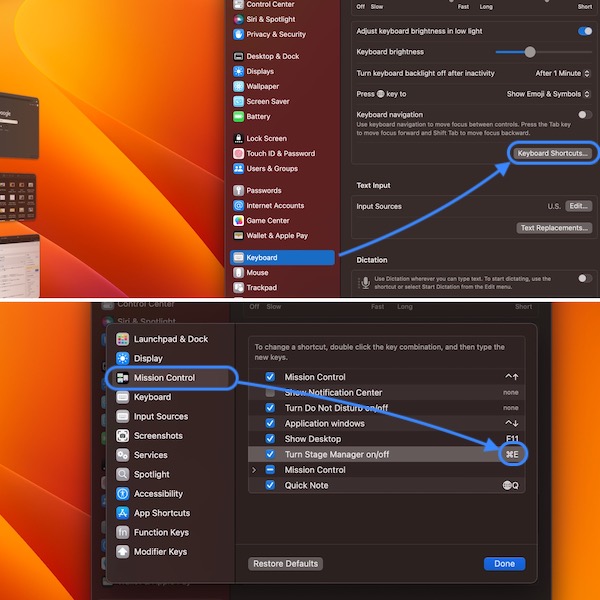
Task: Select the Spotlight magnifier icon
Action: (x=122, y=474)
